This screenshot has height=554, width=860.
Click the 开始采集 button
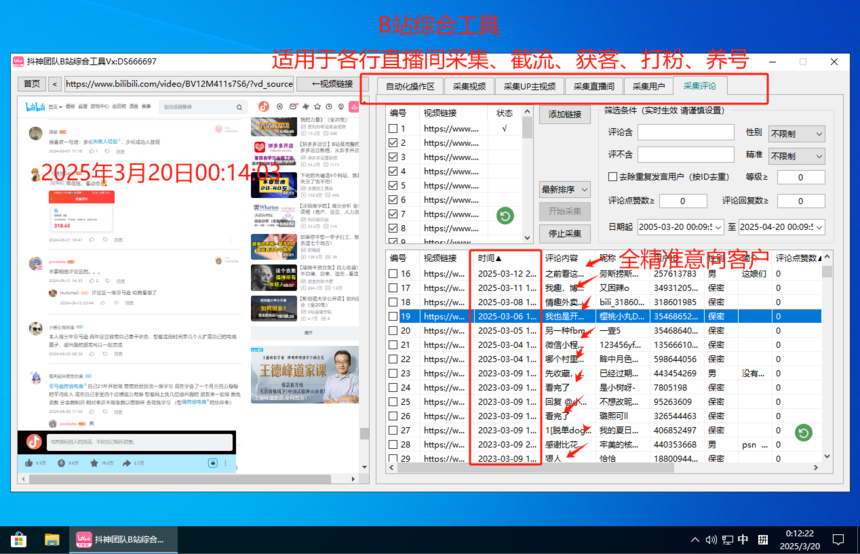tap(565, 211)
